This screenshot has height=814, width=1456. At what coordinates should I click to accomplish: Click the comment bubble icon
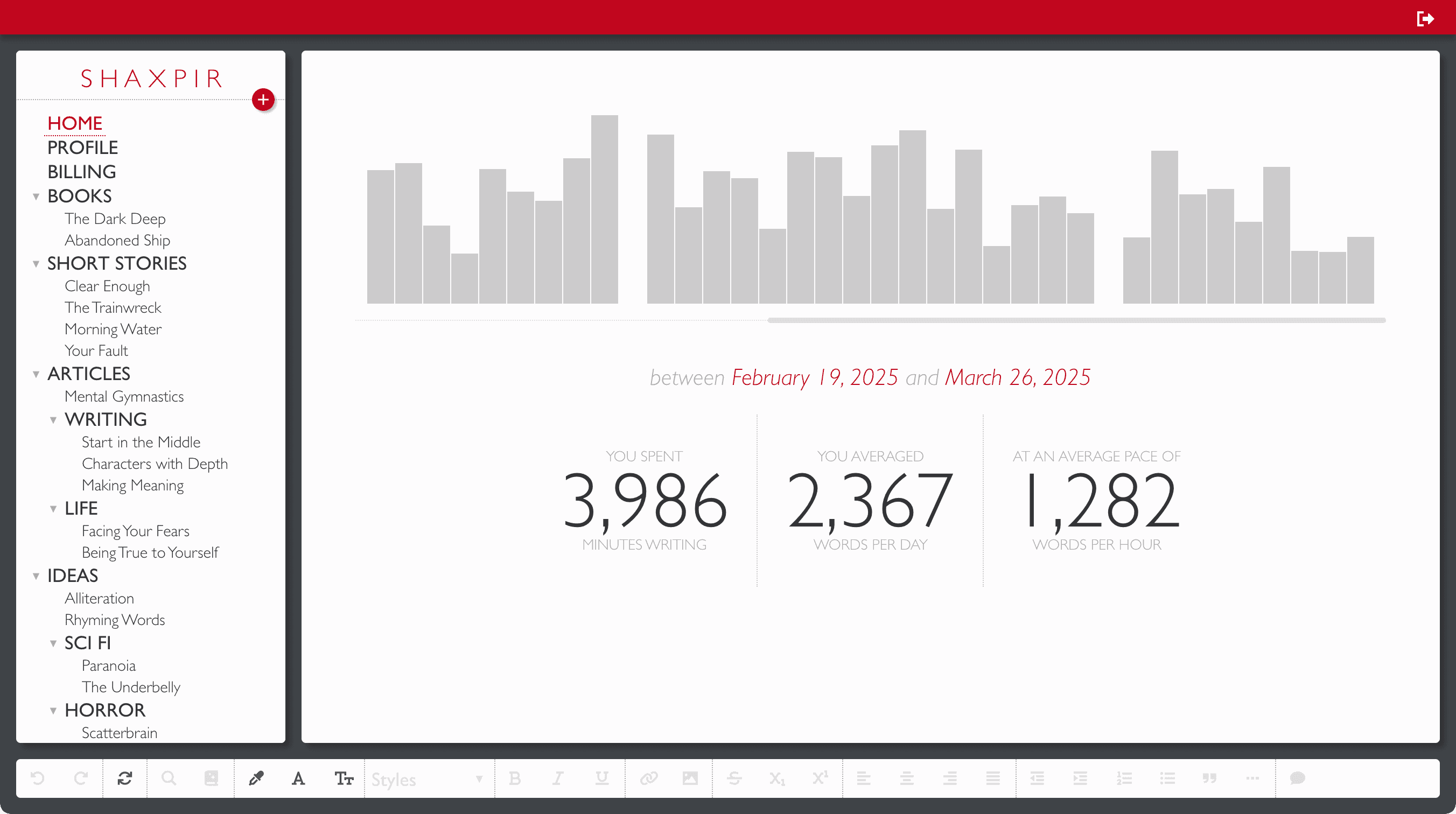(x=1297, y=778)
